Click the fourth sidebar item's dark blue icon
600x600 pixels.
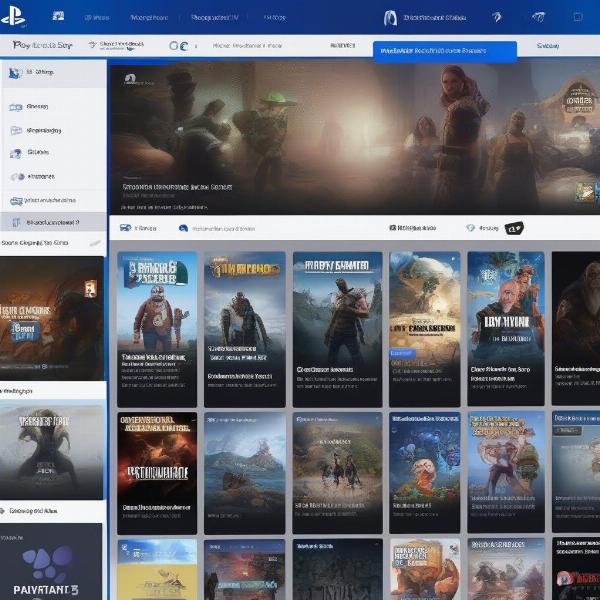pyautogui.click(x=15, y=153)
